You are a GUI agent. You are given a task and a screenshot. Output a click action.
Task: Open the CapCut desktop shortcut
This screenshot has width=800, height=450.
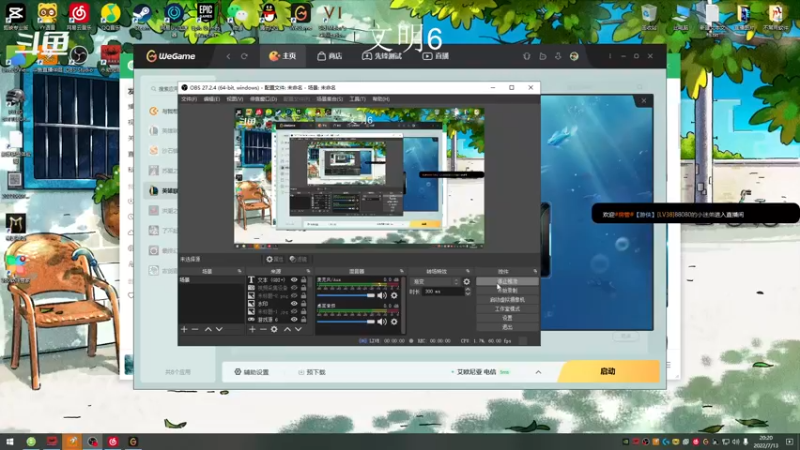[15, 14]
